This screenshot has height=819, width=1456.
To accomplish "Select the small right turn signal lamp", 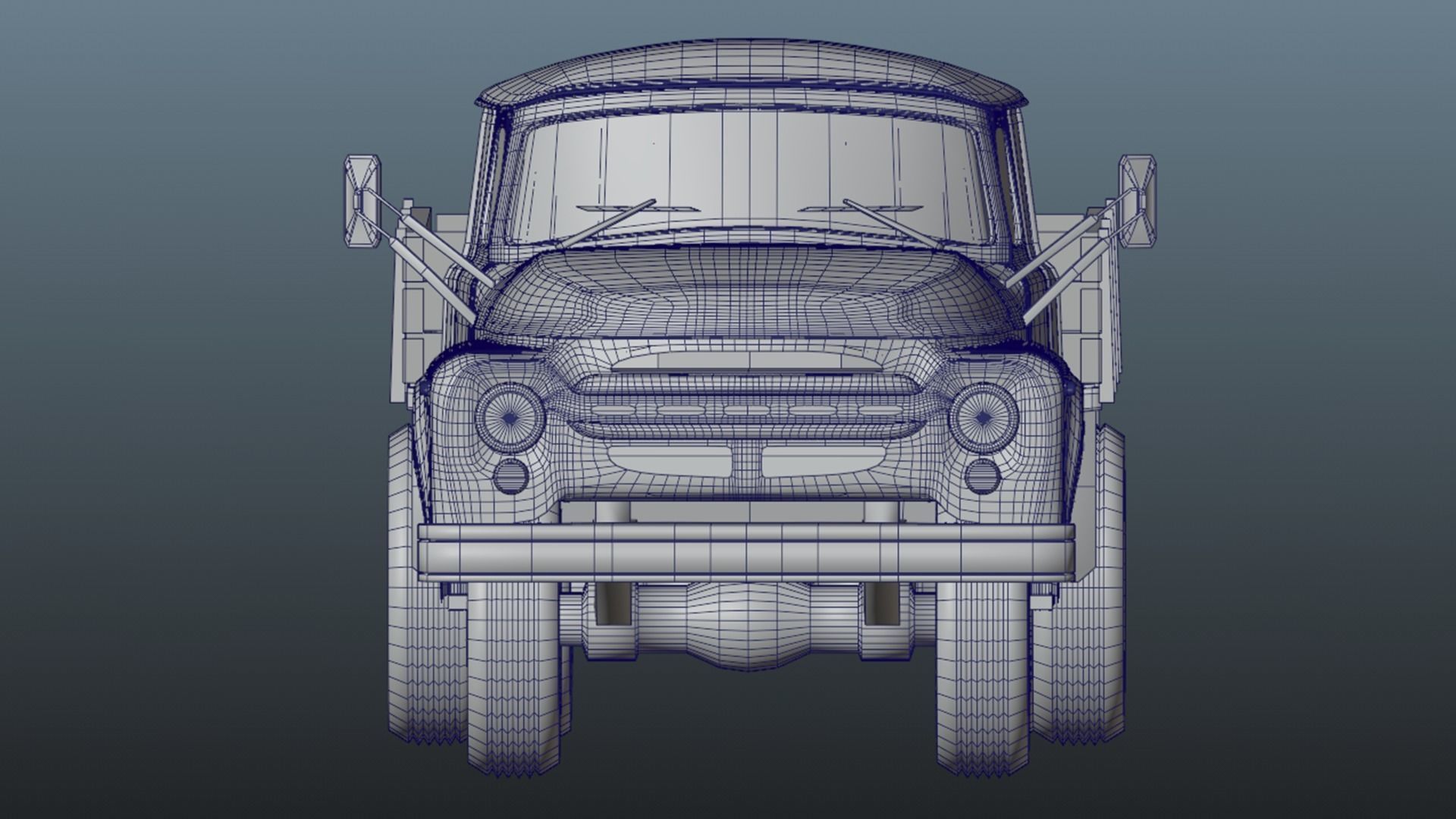I will (983, 475).
